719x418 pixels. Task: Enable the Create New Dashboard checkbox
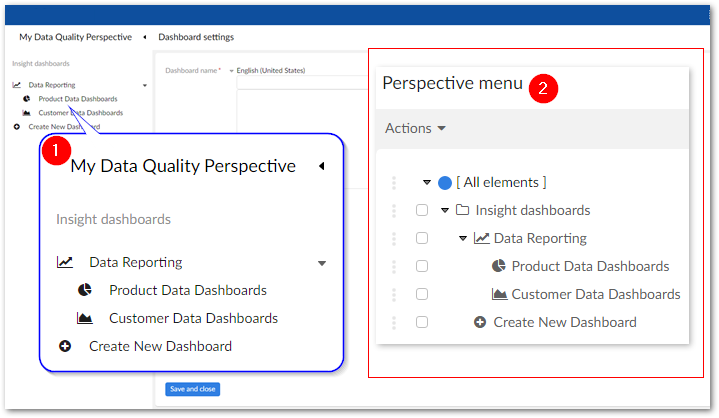[x=422, y=322]
